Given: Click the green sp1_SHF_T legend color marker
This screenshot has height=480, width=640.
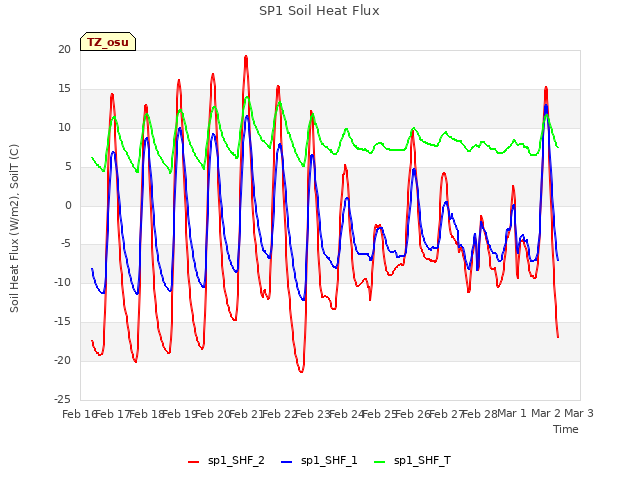Looking at the screenshot, I should point(380,462).
